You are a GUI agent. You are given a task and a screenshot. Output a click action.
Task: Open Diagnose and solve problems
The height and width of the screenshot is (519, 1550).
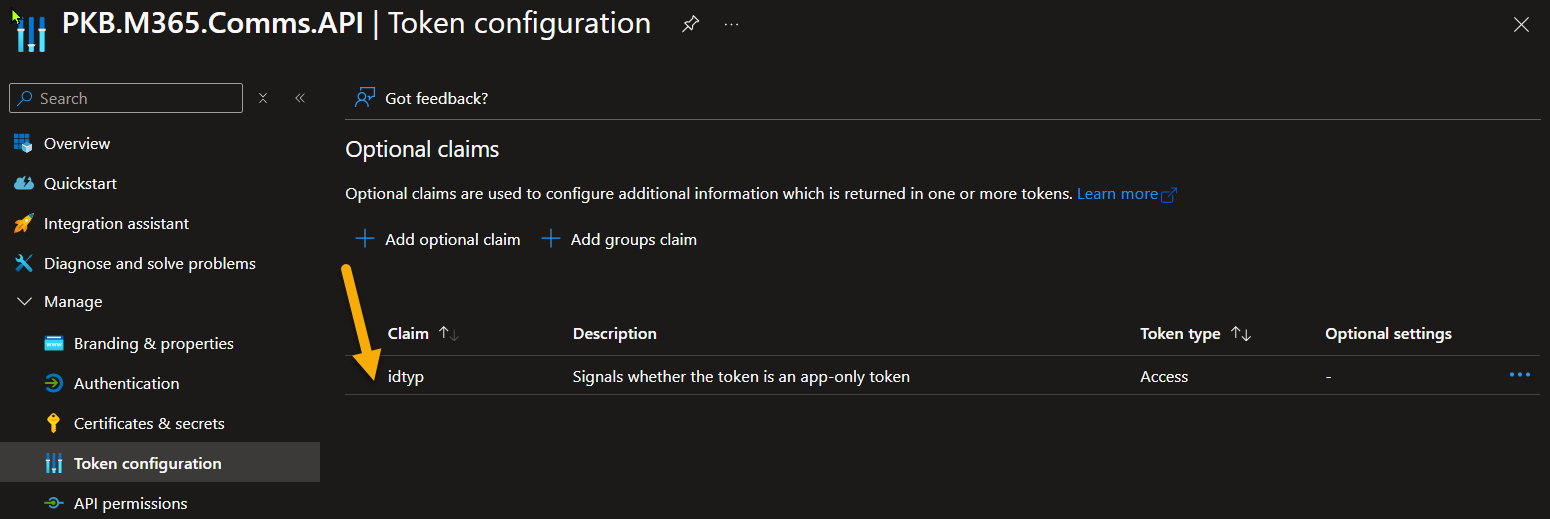coord(150,263)
